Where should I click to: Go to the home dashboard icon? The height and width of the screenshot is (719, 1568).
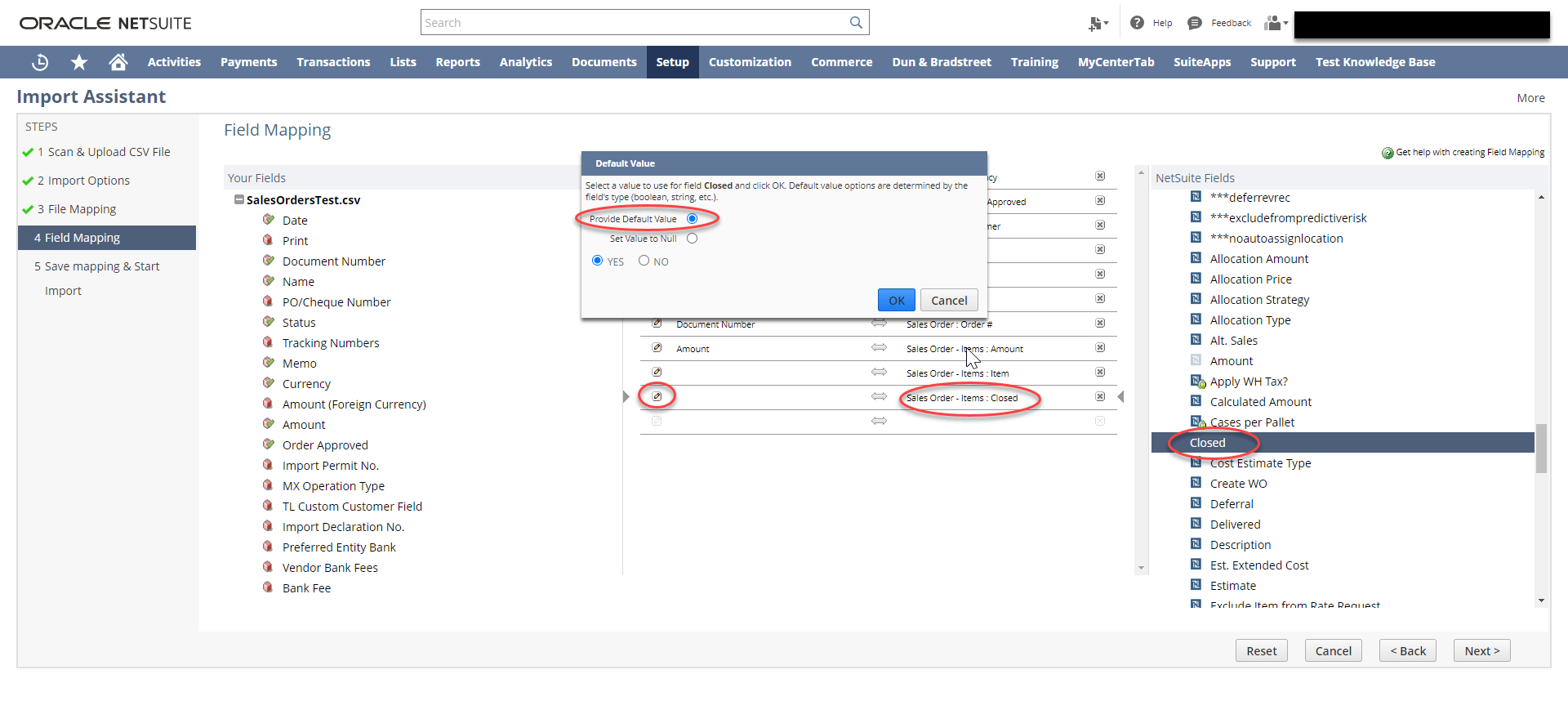pyautogui.click(x=118, y=62)
